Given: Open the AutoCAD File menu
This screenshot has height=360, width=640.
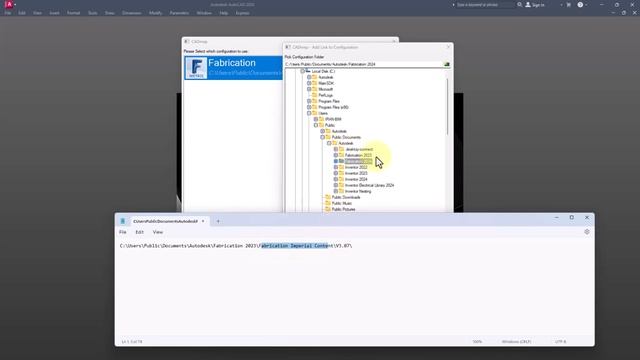Looking at the screenshot, I should click(8, 13).
